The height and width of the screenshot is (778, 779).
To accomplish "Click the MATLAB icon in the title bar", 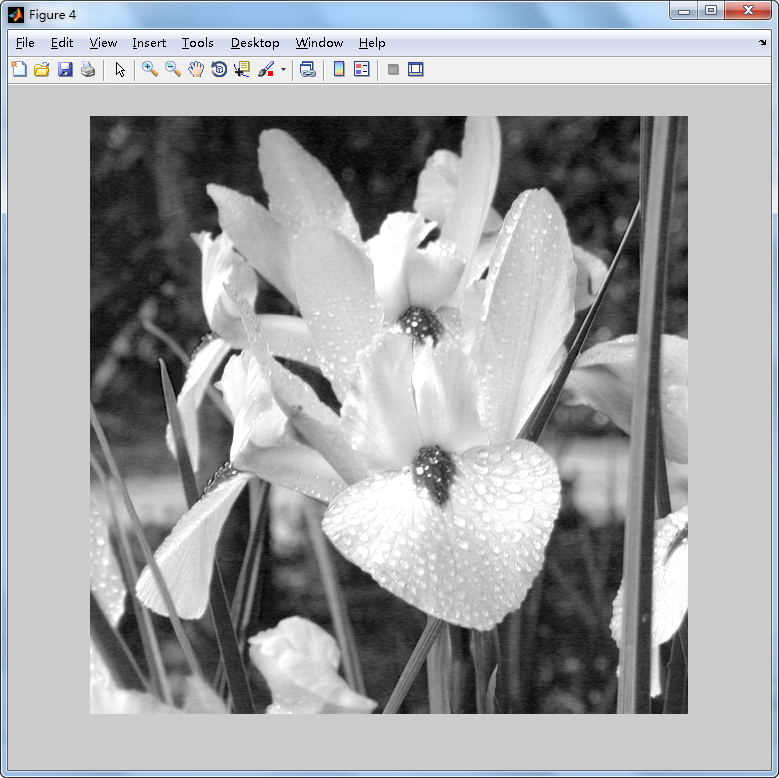I will point(16,15).
